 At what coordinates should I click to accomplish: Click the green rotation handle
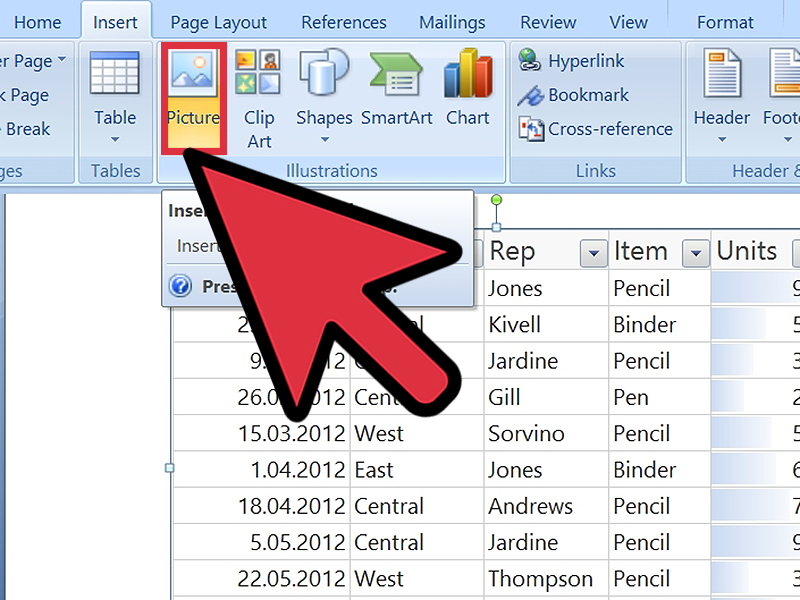pos(496,199)
